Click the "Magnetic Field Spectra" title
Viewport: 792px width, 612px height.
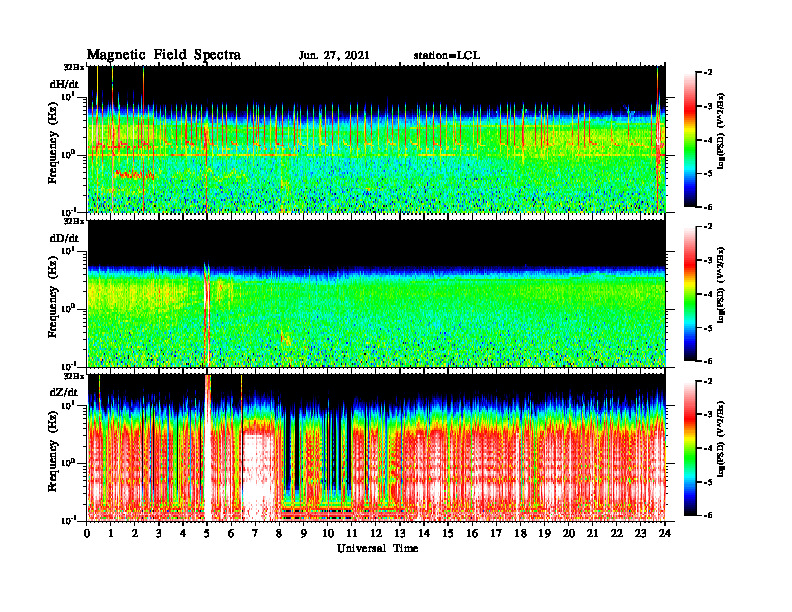pos(164,55)
